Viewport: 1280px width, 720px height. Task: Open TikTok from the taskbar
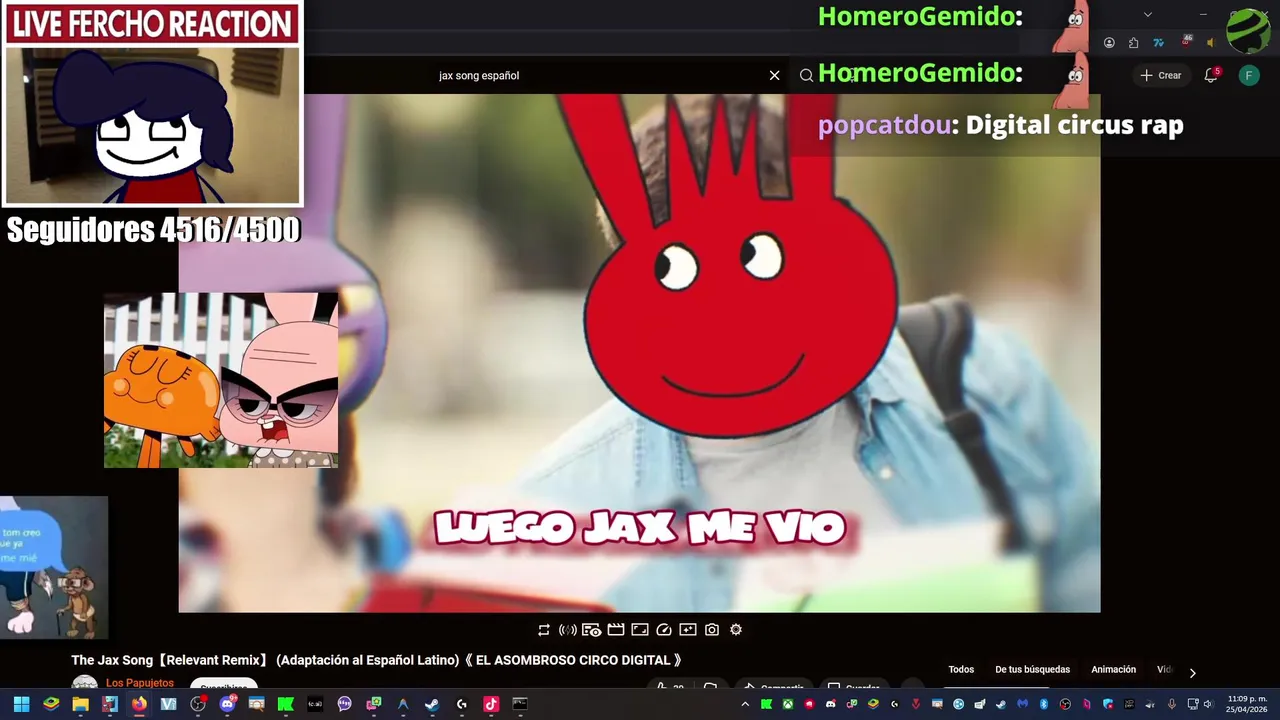pyautogui.click(x=491, y=704)
